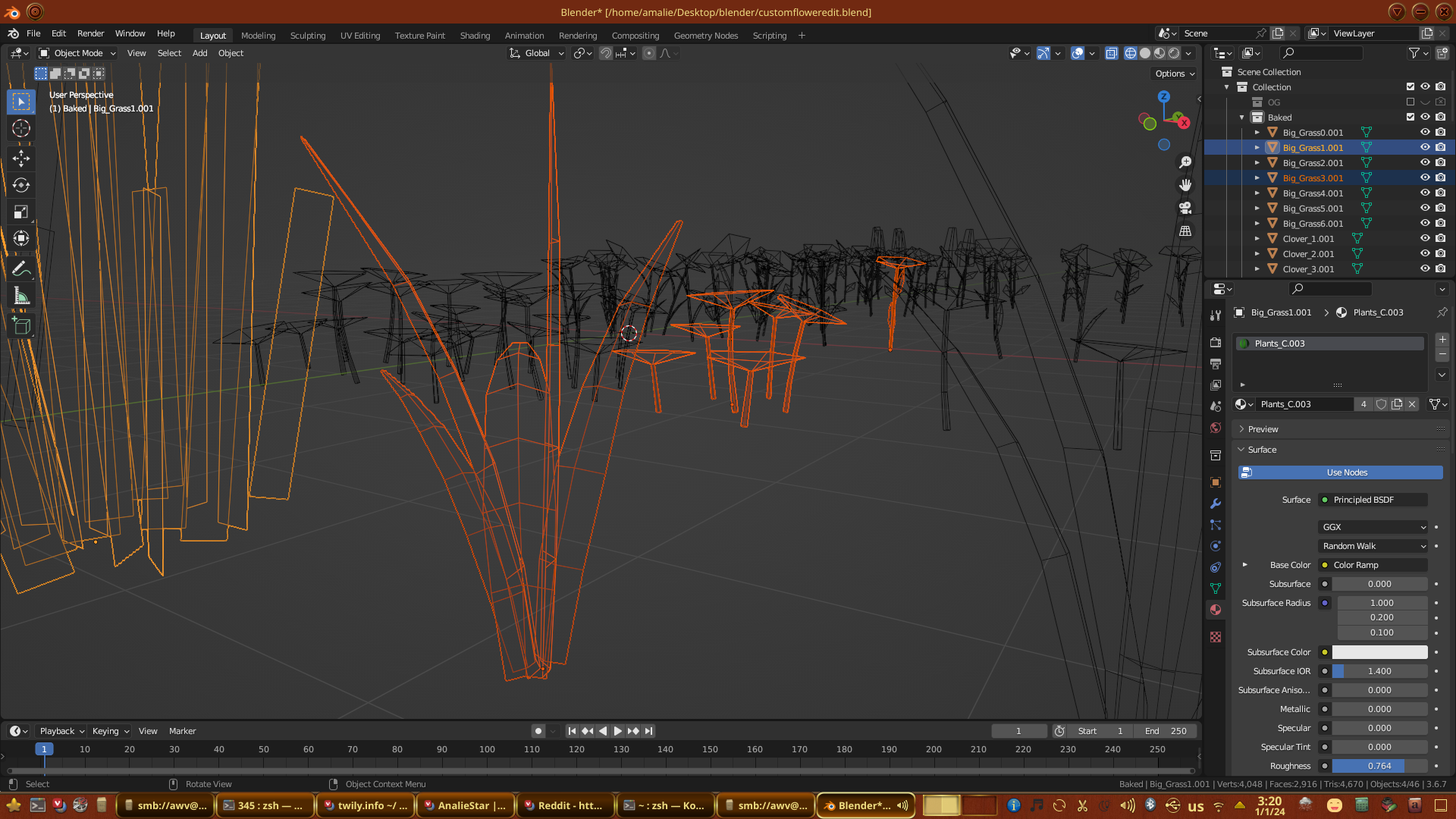Screen dimensions: 1456x819
Task: Select the Scale tool
Action: (x=21, y=212)
